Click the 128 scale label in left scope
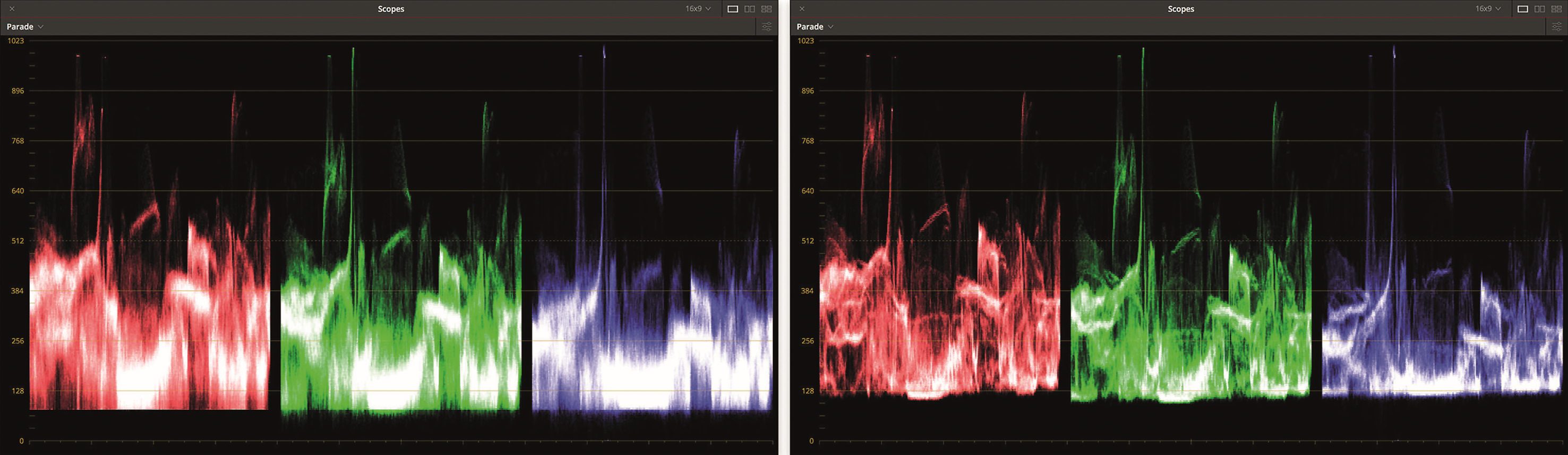This screenshot has width=1568, height=455. (x=18, y=391)
